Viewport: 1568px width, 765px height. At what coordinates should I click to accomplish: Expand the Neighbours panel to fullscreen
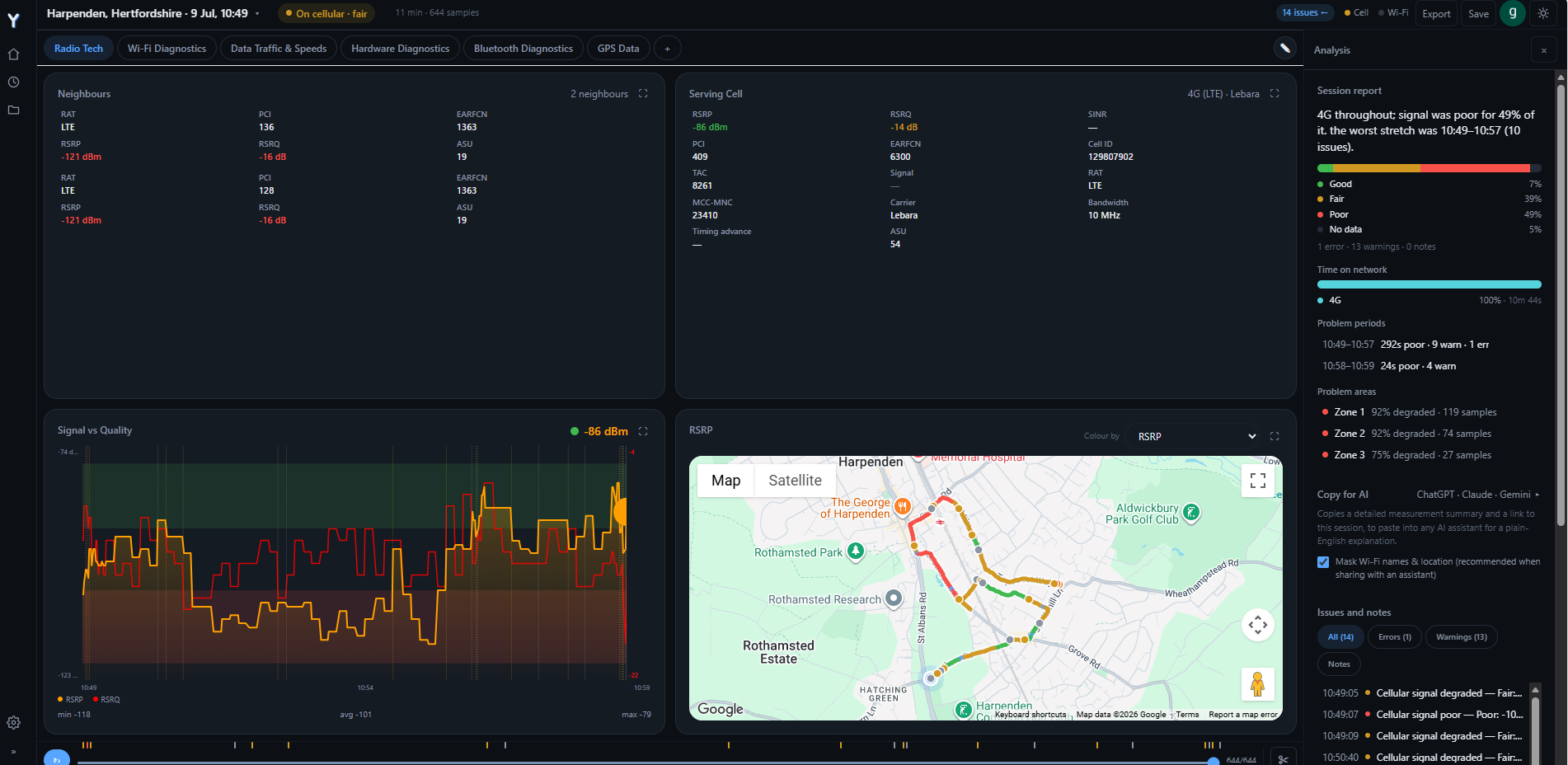point(643,94)
